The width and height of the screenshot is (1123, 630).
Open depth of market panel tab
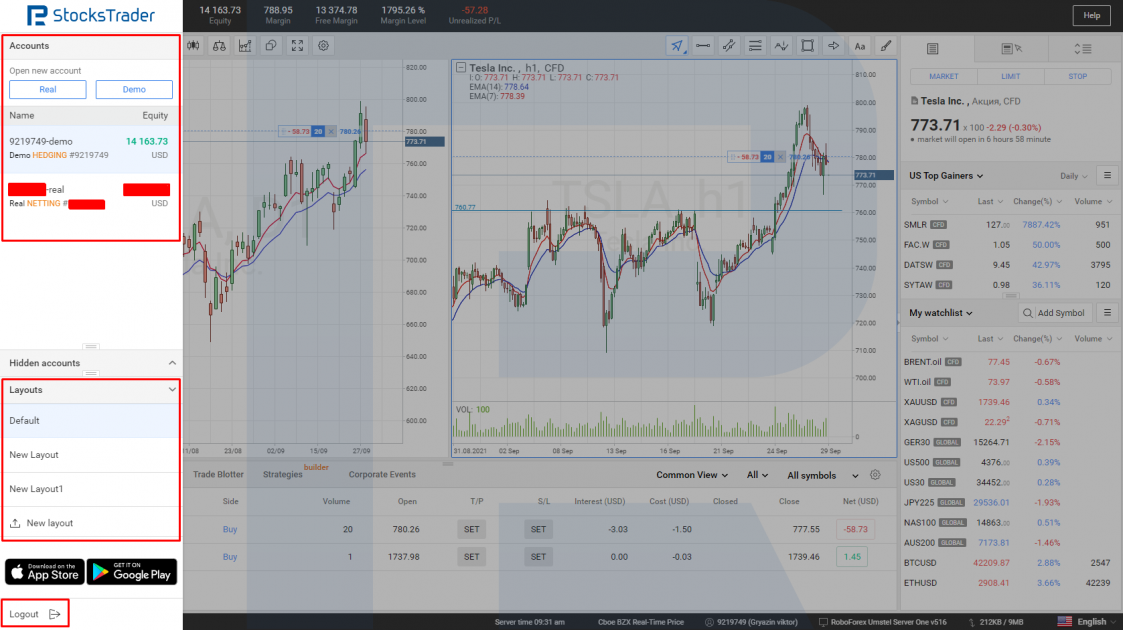(x=1083, y=49)
